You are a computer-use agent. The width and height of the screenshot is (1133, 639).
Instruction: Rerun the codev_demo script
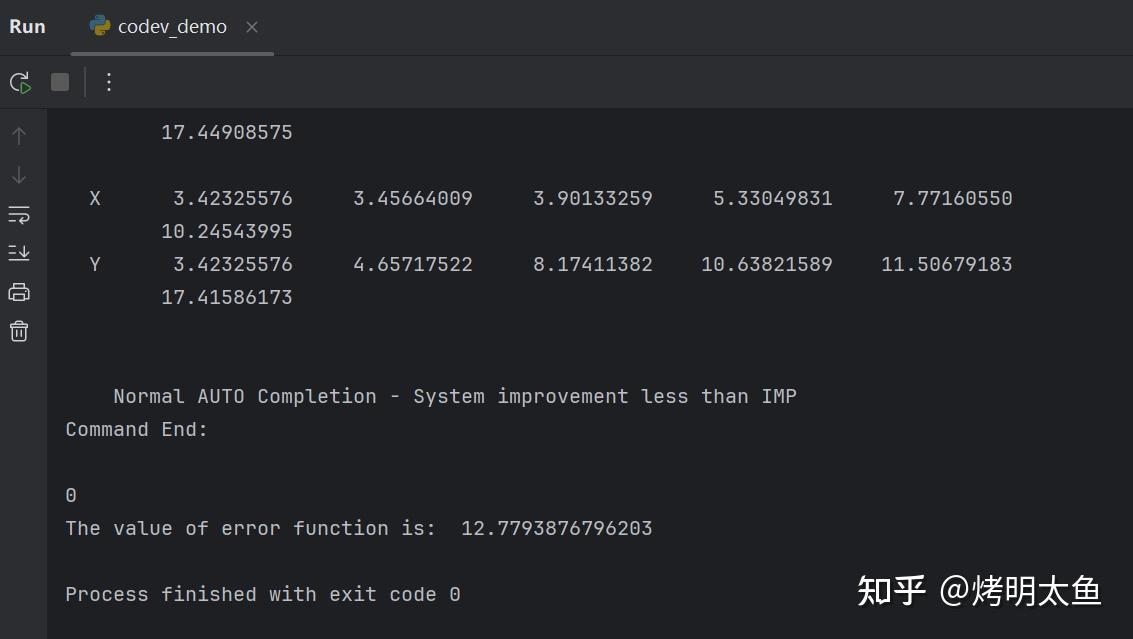(20, 82)
